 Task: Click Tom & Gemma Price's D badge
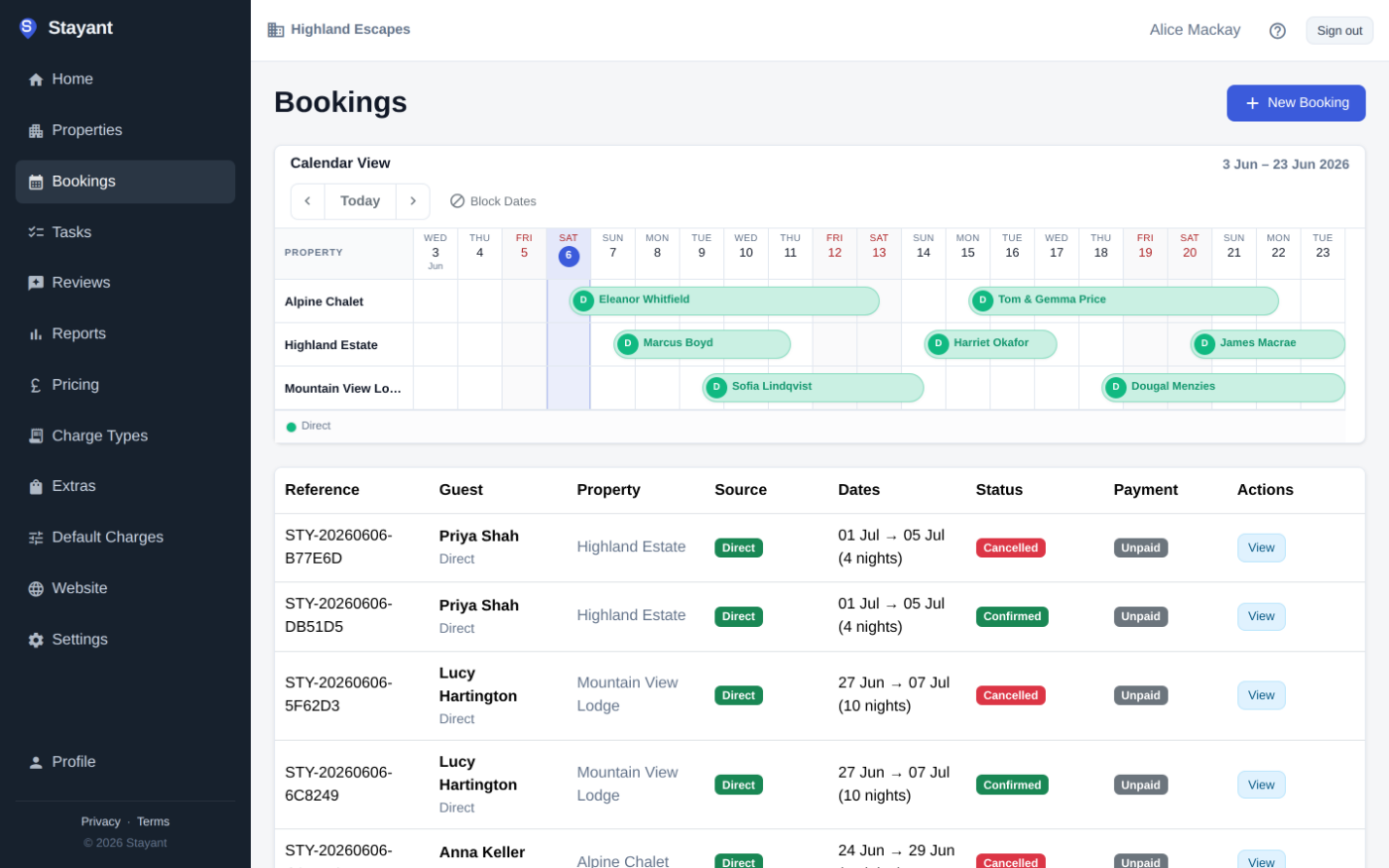[x=982, y=301]
